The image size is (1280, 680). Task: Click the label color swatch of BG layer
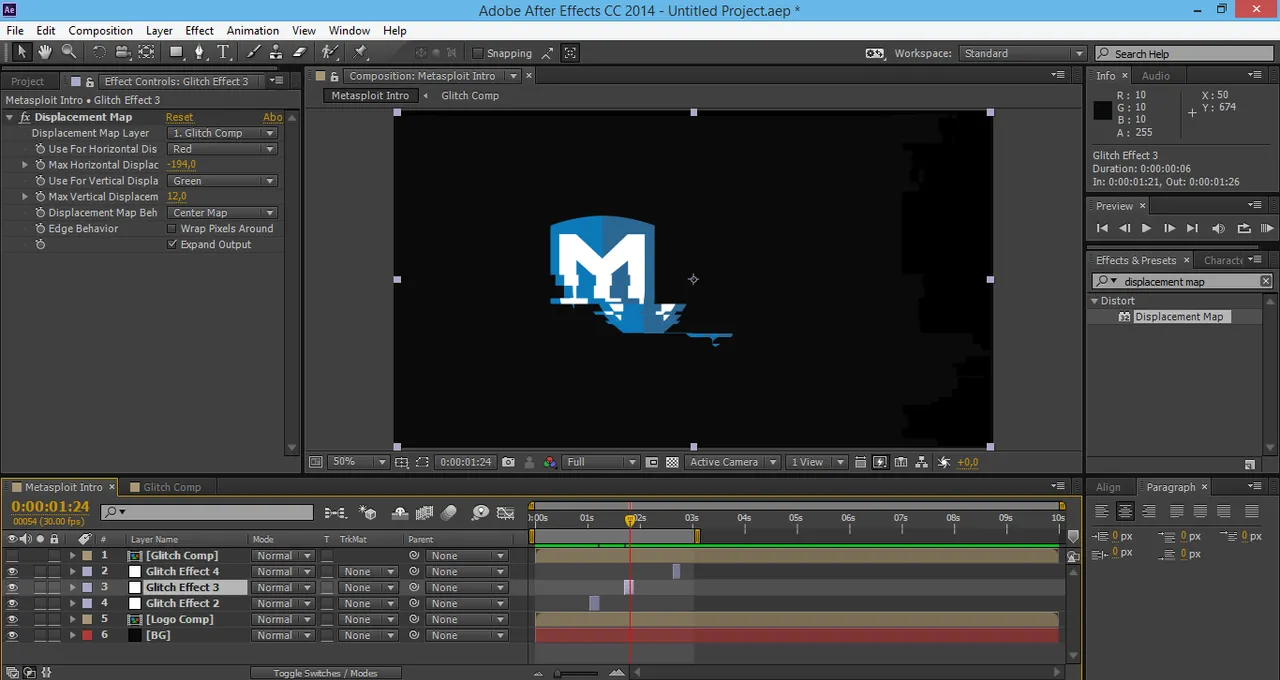tap(87, 635)
